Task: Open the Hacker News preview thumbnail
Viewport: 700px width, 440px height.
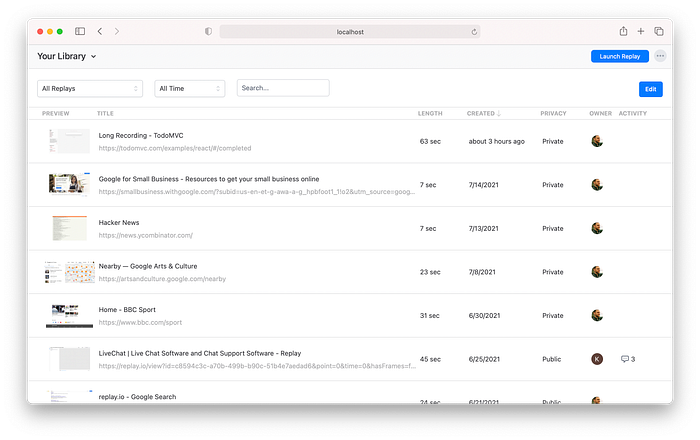Action: point(69,228)
